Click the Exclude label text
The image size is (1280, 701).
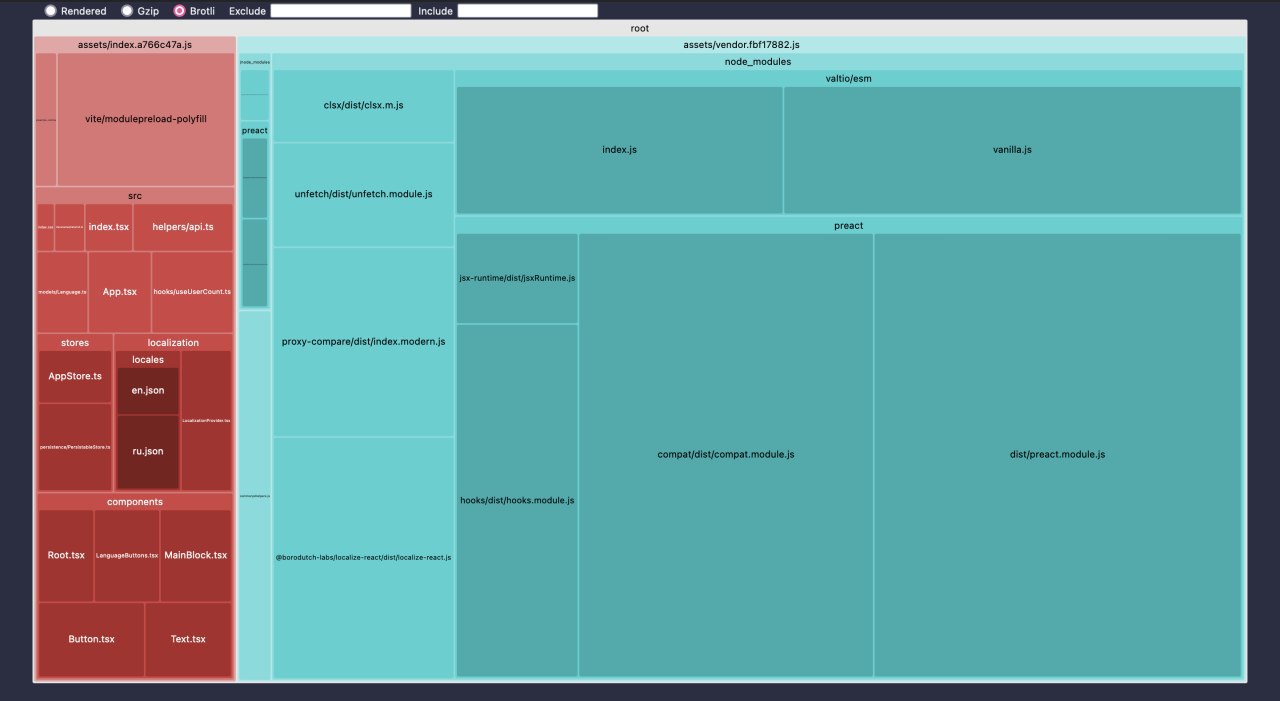247,11
